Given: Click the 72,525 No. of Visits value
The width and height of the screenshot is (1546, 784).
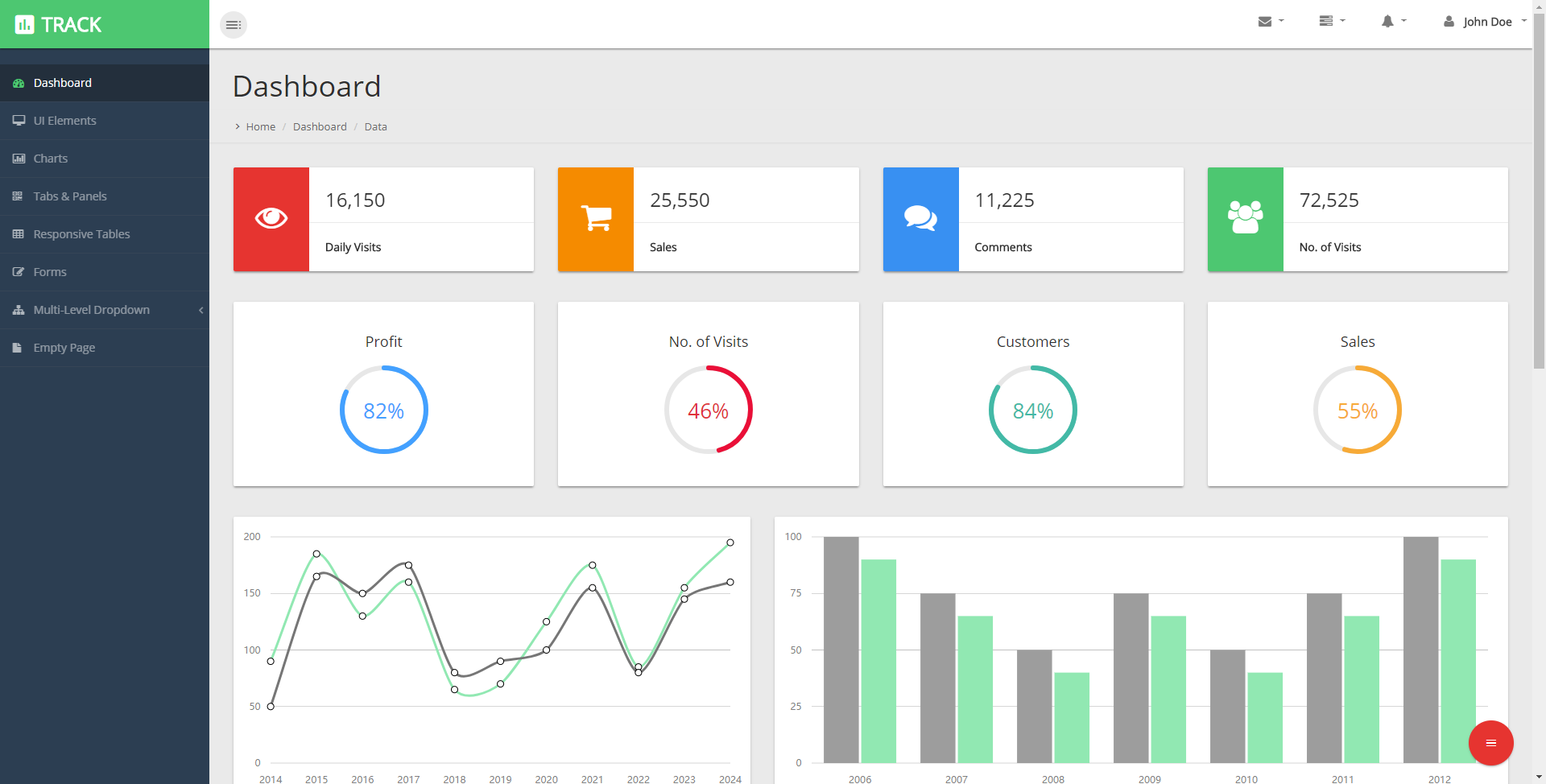Looking at the screenshot, I should pyautogui.click(x=1329, y=200).
